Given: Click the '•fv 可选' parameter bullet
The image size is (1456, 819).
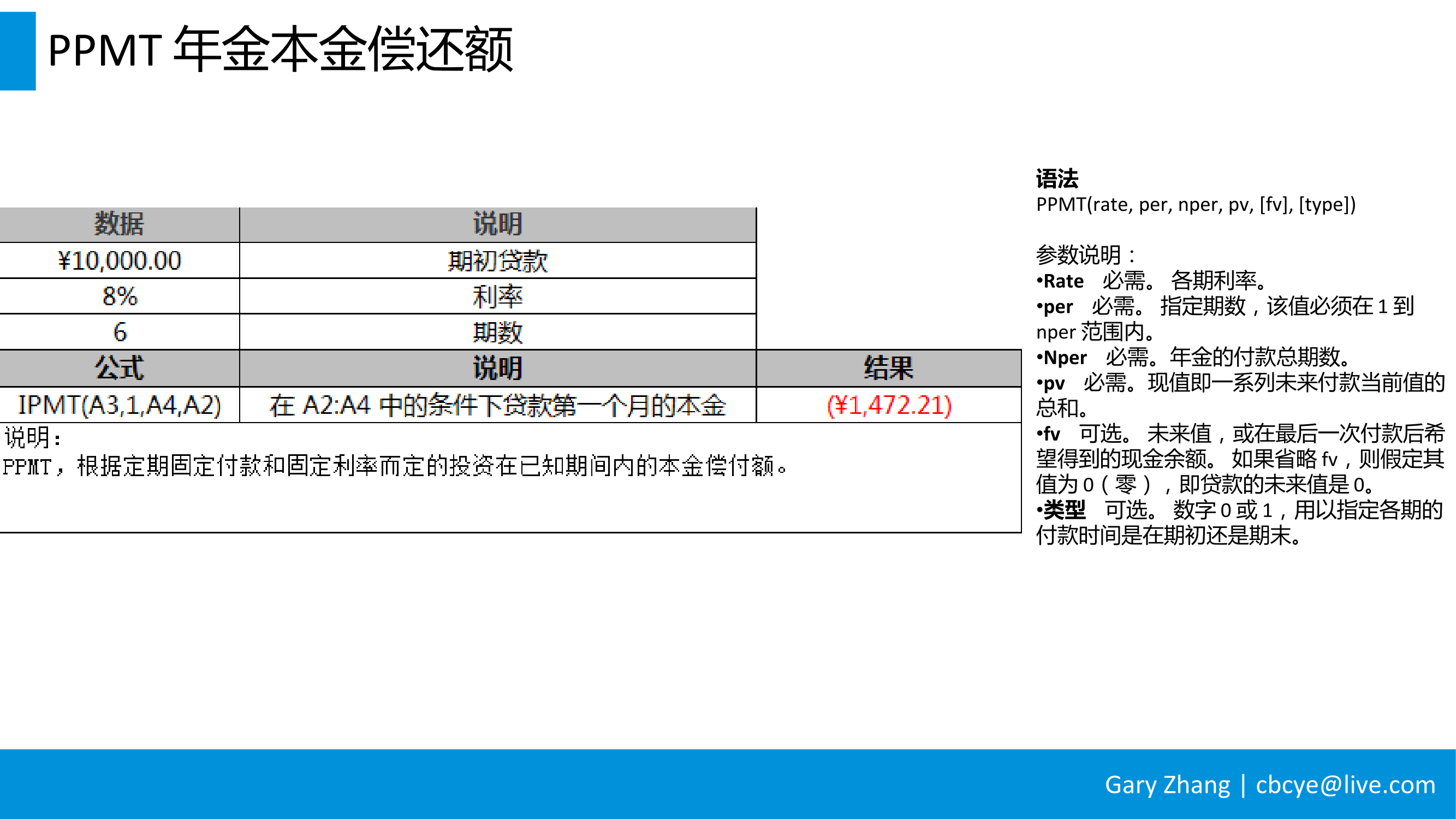Looking at the screenshot, I should pos(1240,459).
